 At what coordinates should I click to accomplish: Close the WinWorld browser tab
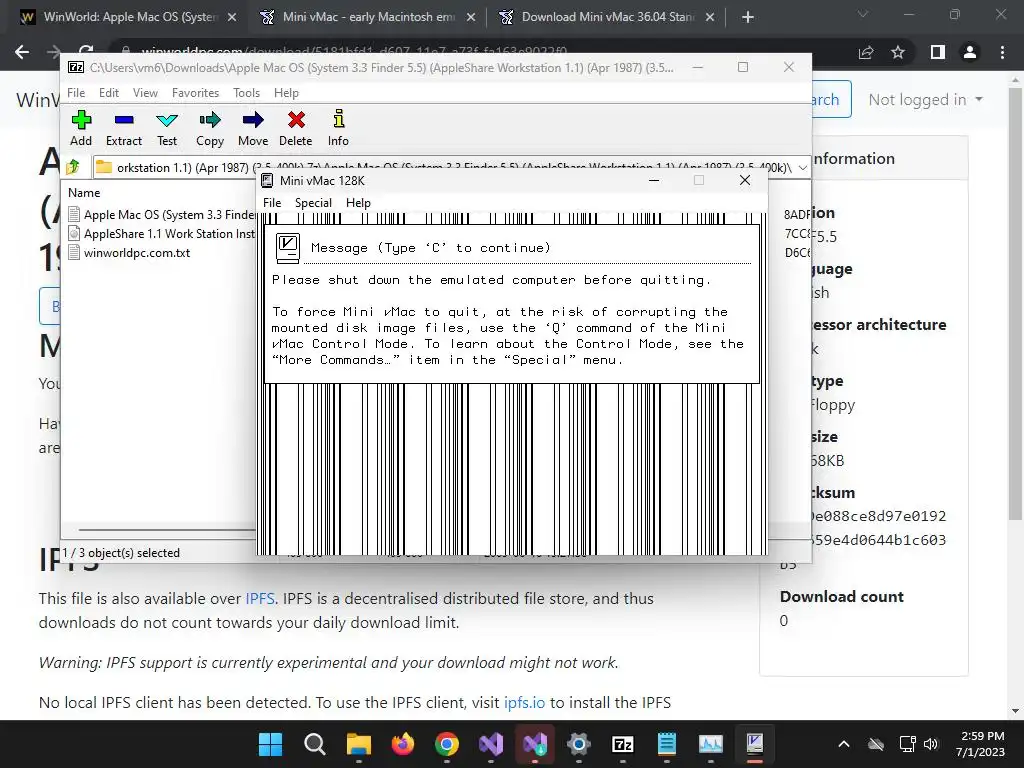pyautogui.click(x=232, y=18)
